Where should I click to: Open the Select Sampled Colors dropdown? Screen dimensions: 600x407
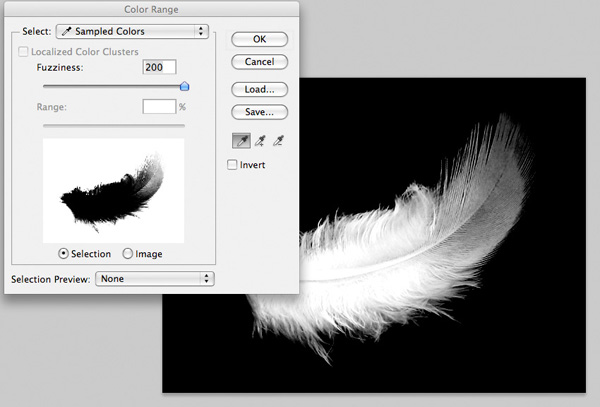click(132, 32)
